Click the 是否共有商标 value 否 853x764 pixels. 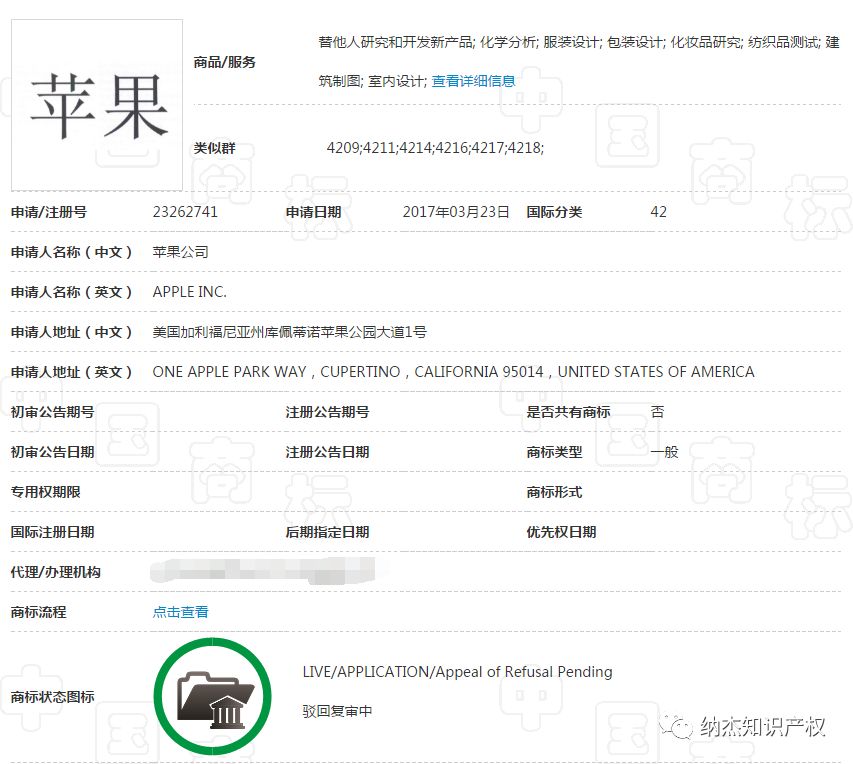(x=657, y=412)
